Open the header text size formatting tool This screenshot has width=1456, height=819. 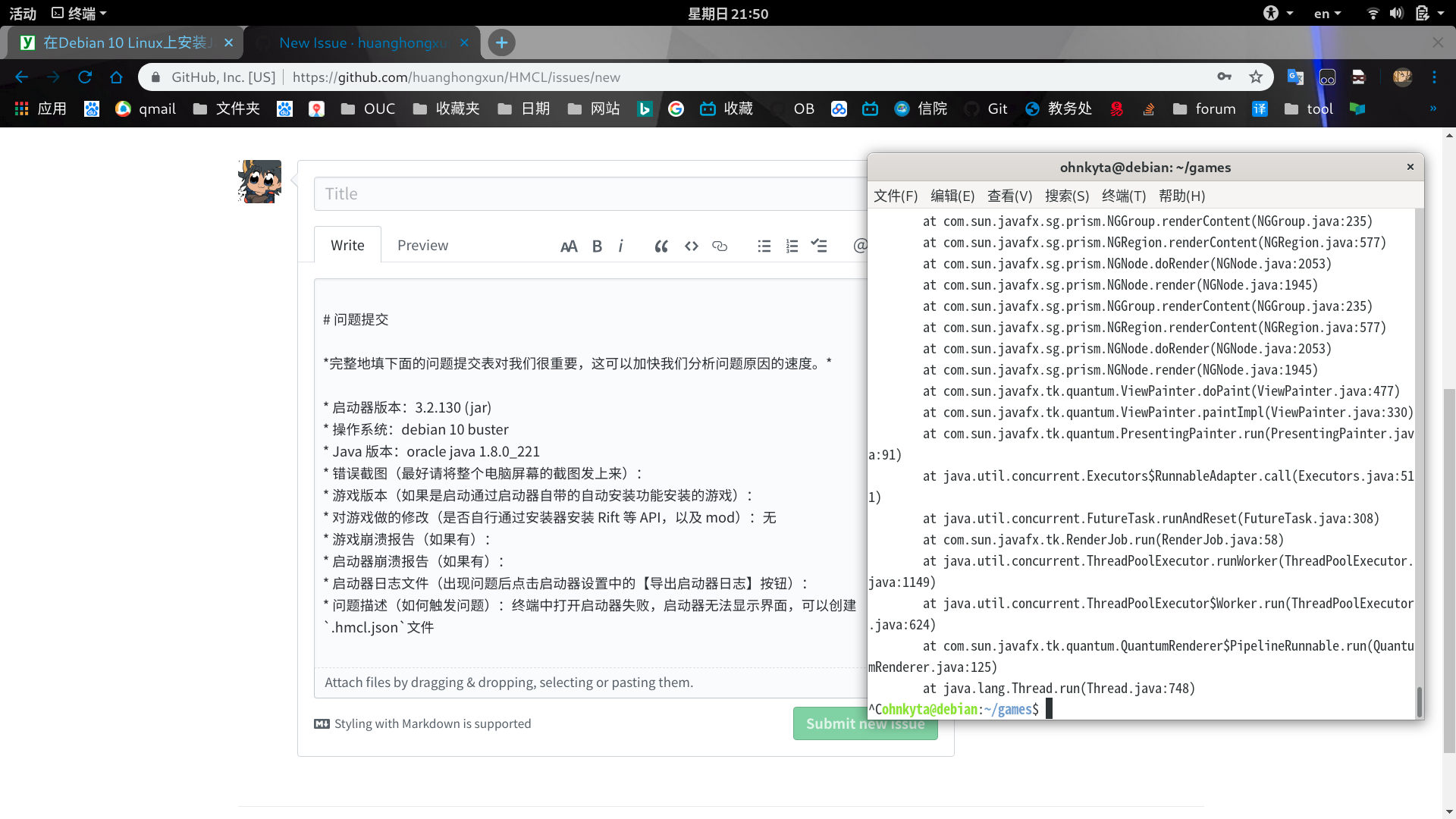570,246
